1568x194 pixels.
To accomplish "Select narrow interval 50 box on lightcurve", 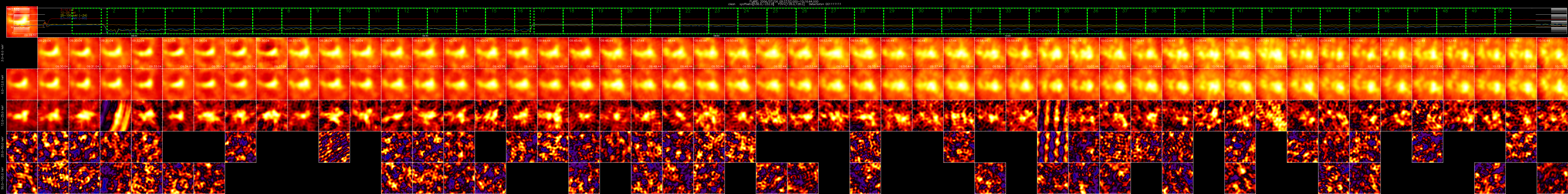I will pos(1503,21).
